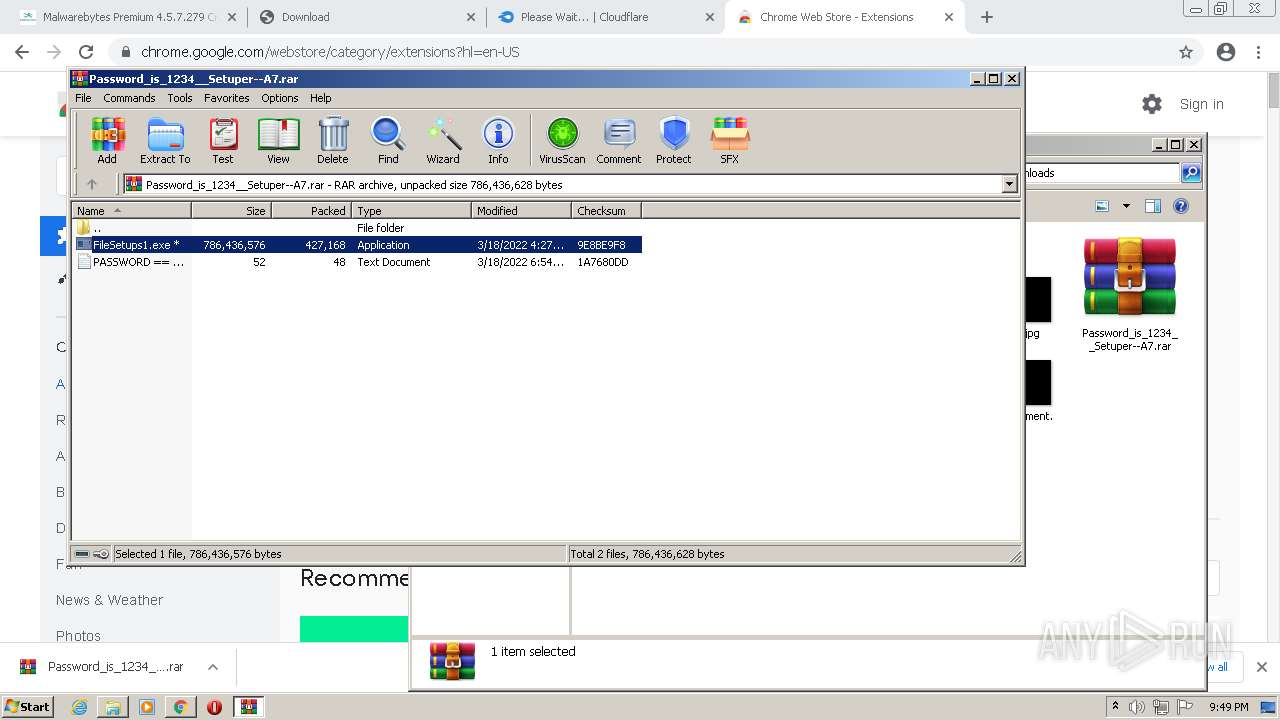
Task: Expand downloaded rar file options chevron
Action: tap(213, 667)
